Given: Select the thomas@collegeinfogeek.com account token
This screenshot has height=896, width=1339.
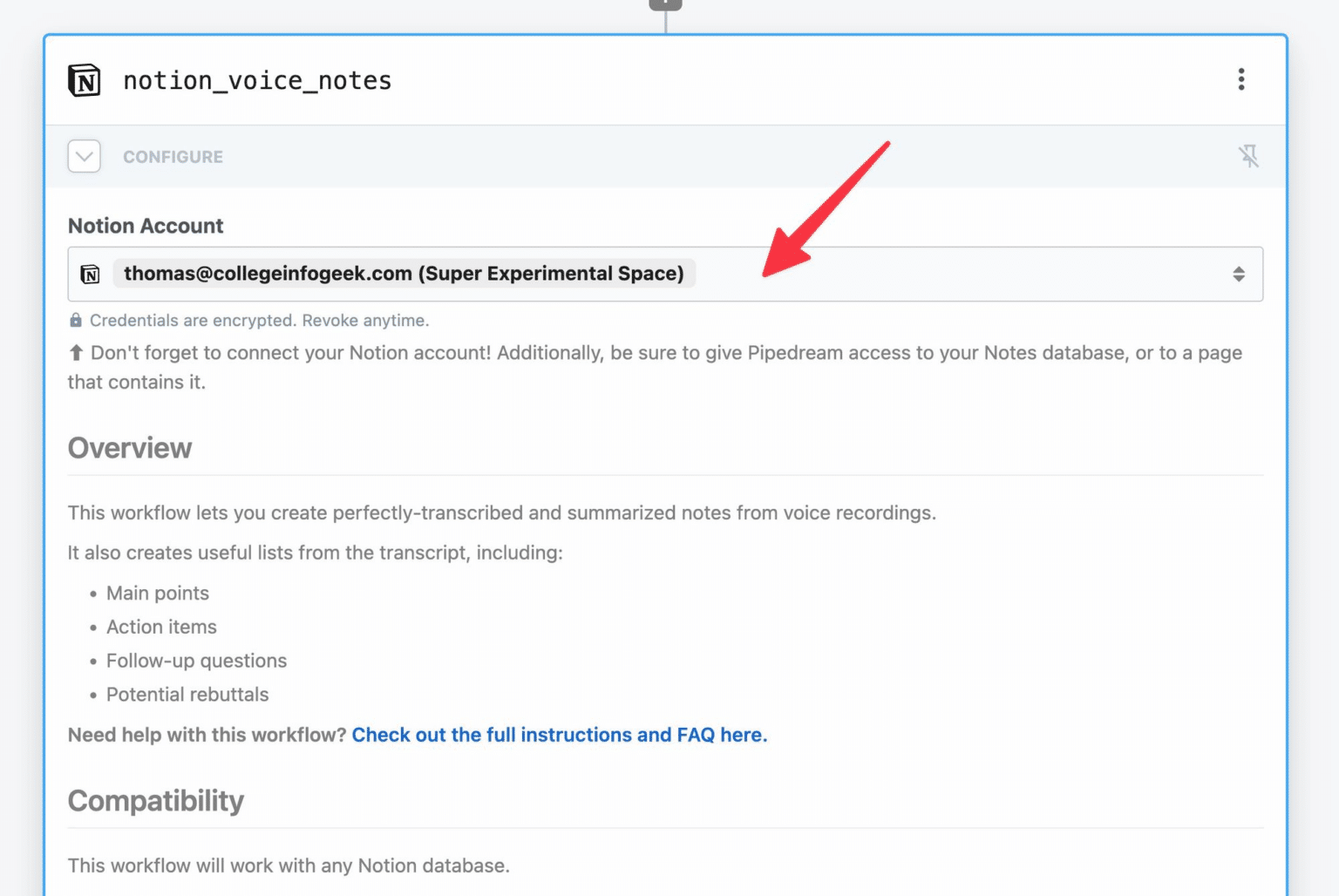Looking at the screenshot, I should click(404, 273).
